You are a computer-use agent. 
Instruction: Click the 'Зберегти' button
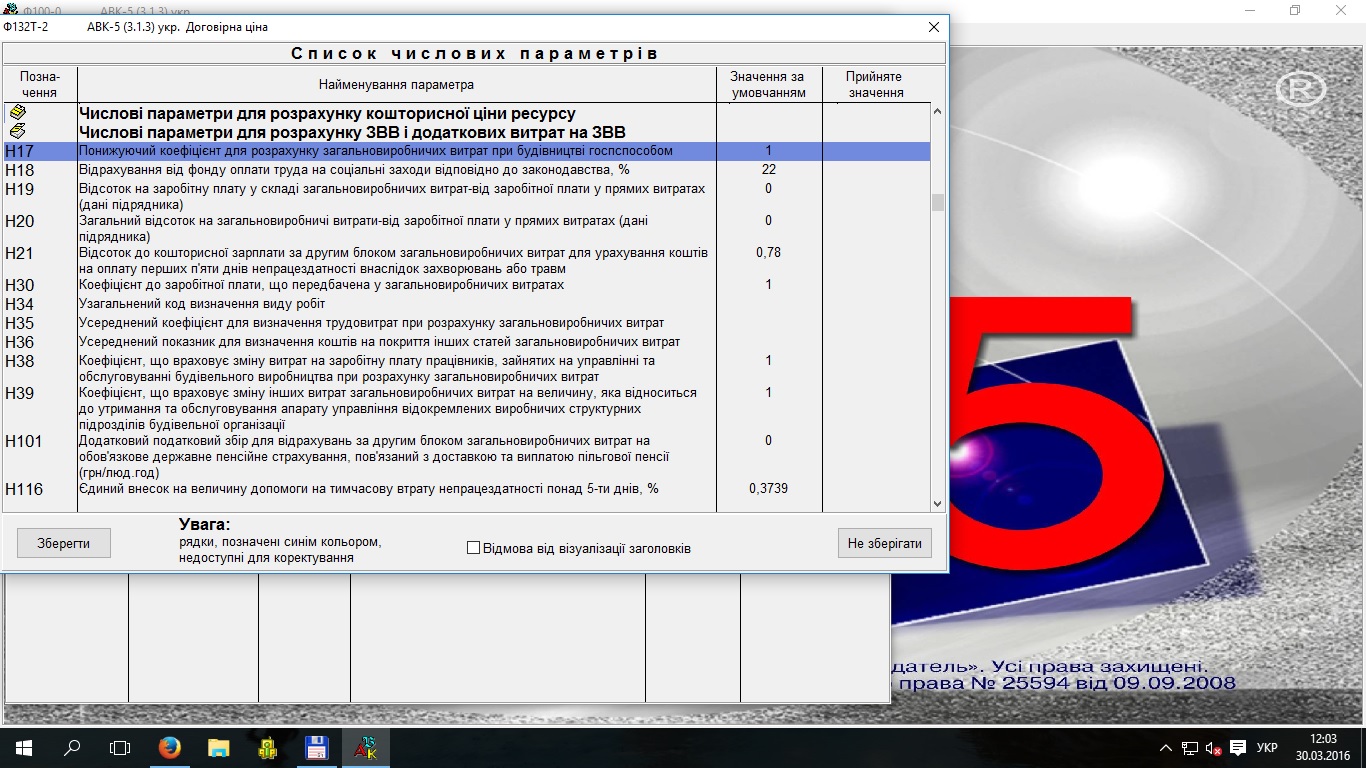64,543
